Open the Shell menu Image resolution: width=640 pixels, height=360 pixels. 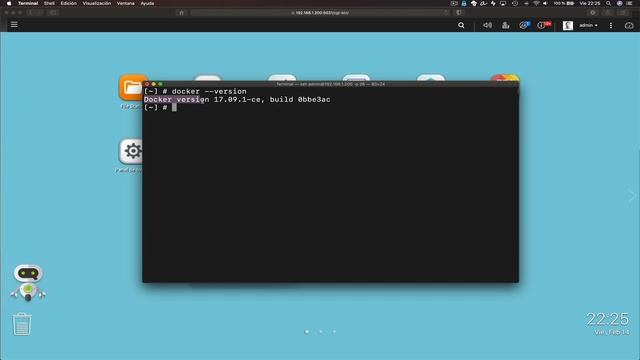pos(49,3)
